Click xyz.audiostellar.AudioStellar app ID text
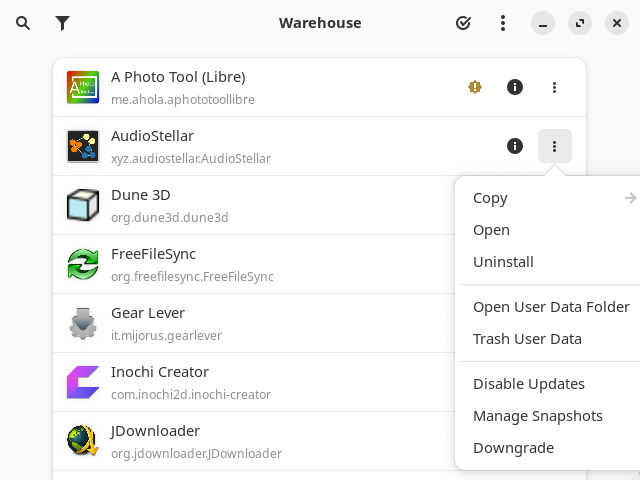The height and width of the screenshot is (480, 640). pyautogui.click(x=191, y=158)
